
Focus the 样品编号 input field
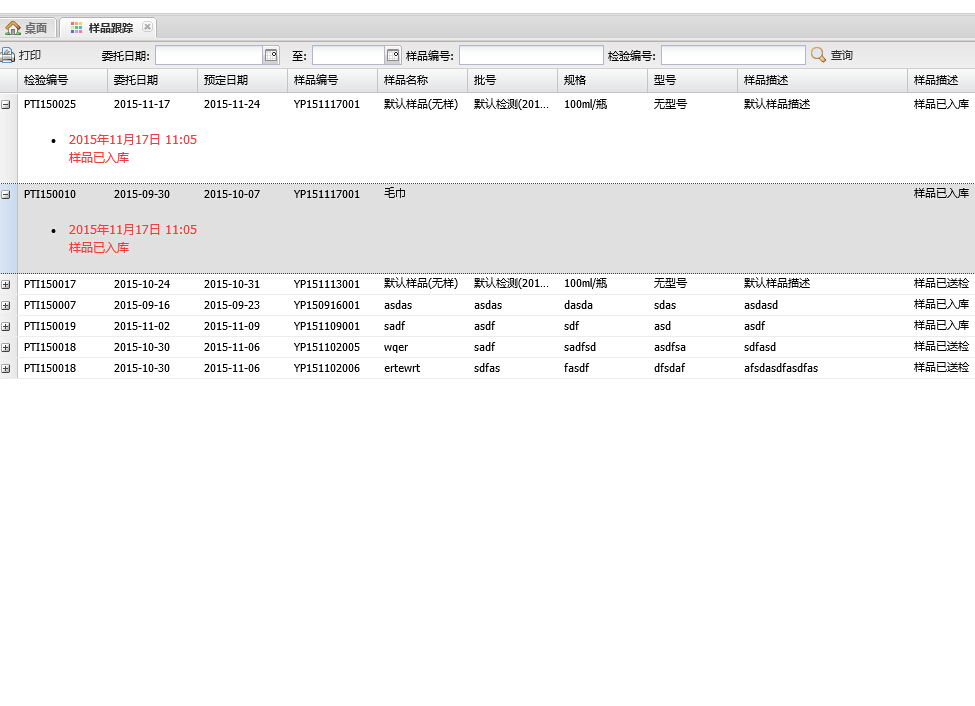tap(531, 55)
